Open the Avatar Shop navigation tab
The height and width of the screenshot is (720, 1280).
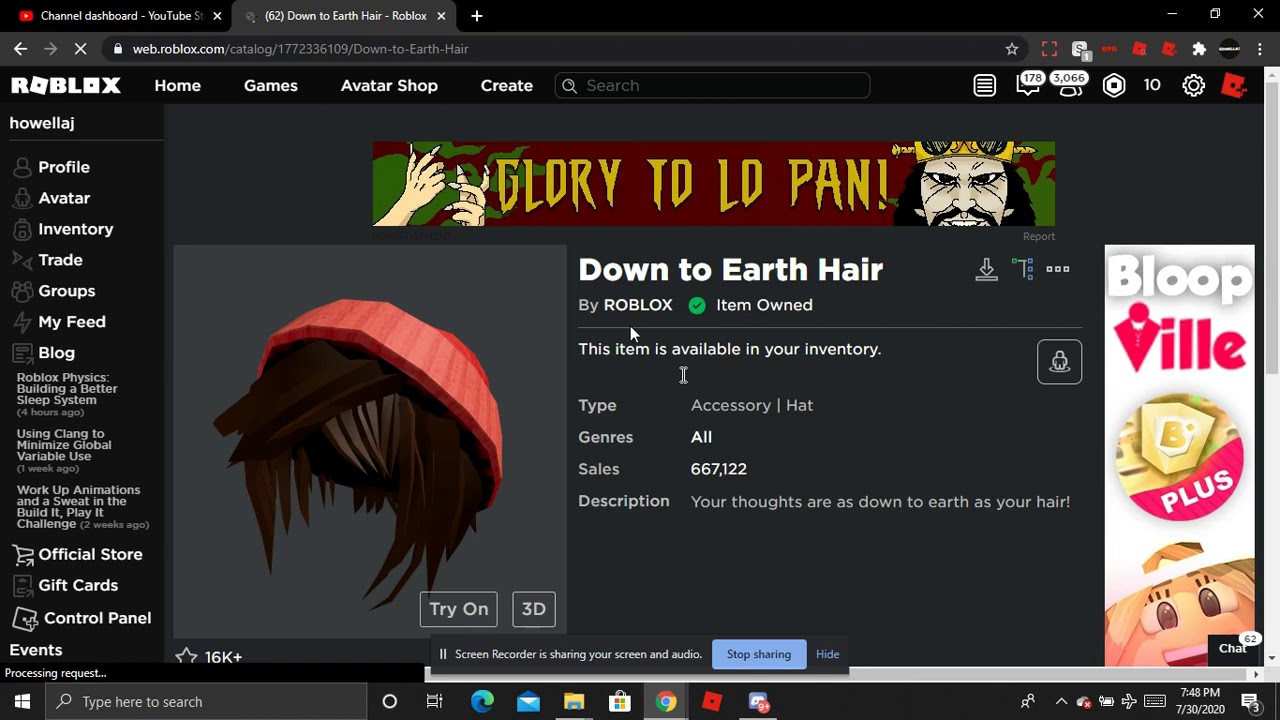389,86
